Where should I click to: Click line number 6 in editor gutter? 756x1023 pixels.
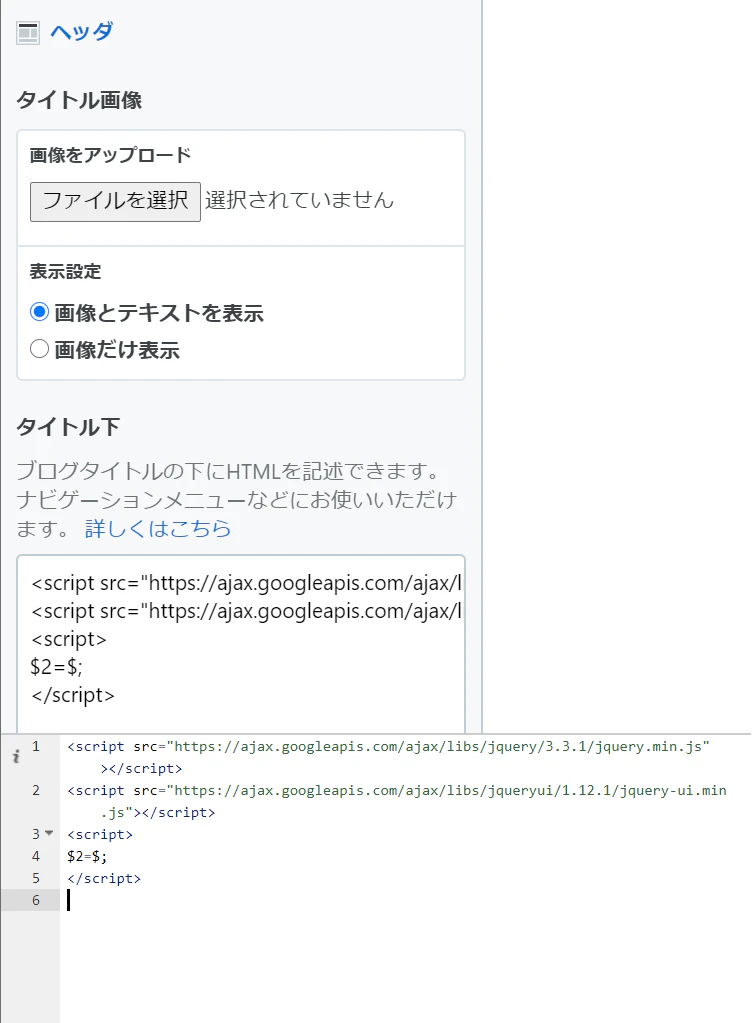coord(36,900)
